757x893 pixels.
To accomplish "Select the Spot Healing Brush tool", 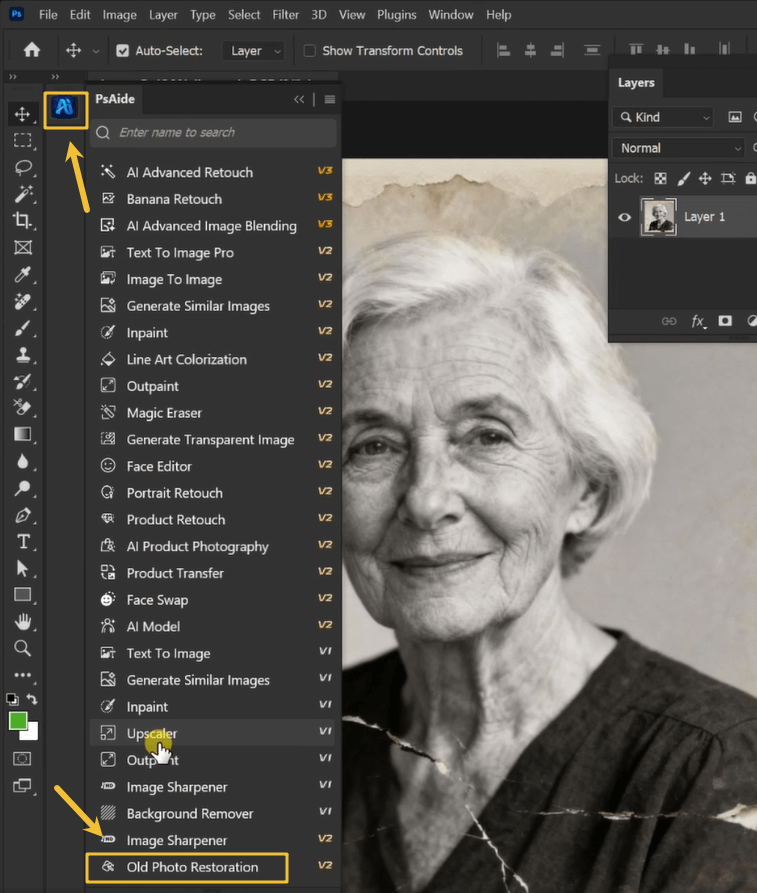I will [22, 301].
